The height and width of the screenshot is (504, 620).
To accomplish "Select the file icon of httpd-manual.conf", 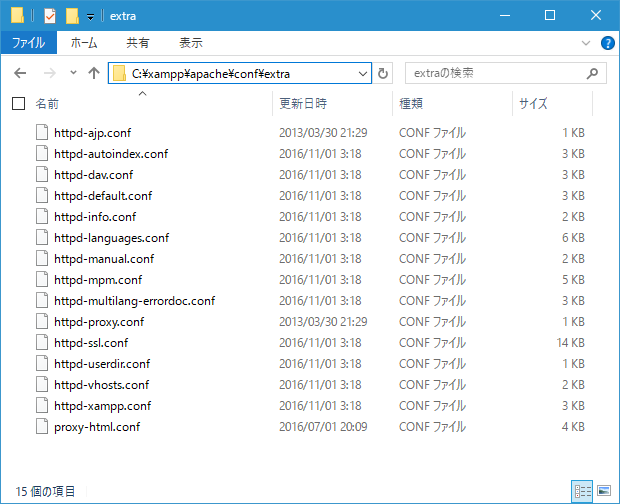I will pos(42,259).
